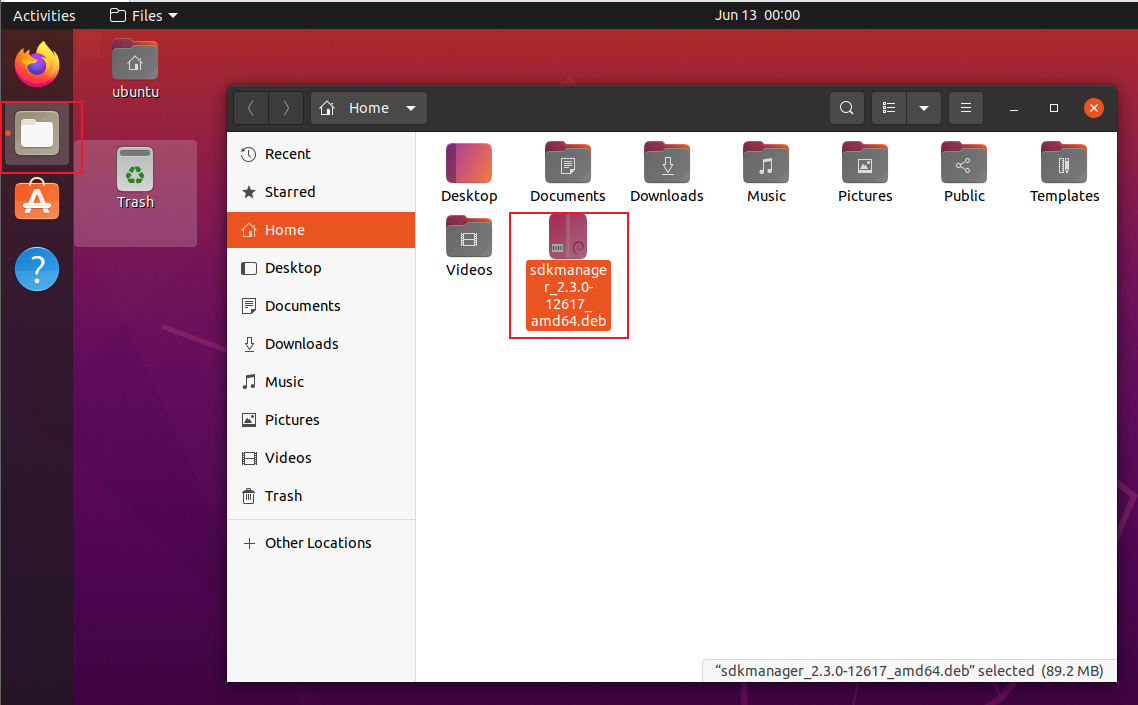Go back with the left arrow button
This screenshot has width=1138, height=705.
251,108
